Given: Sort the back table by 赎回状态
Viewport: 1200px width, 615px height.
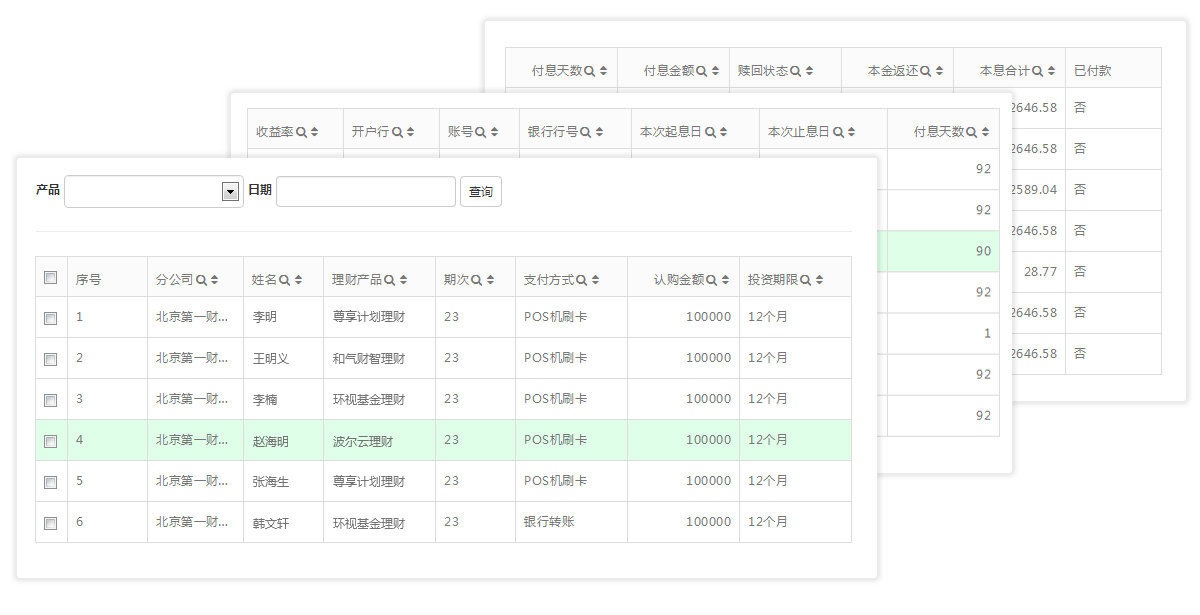Looking at the screenshot, I should click(809, 71).
